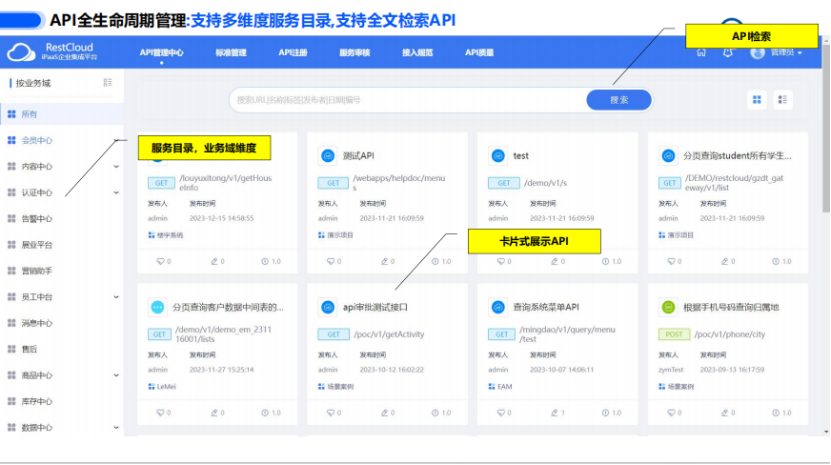The image size is (831, 465).
Task: Click the RestCloud cloud logo
Action: (19, 52)
